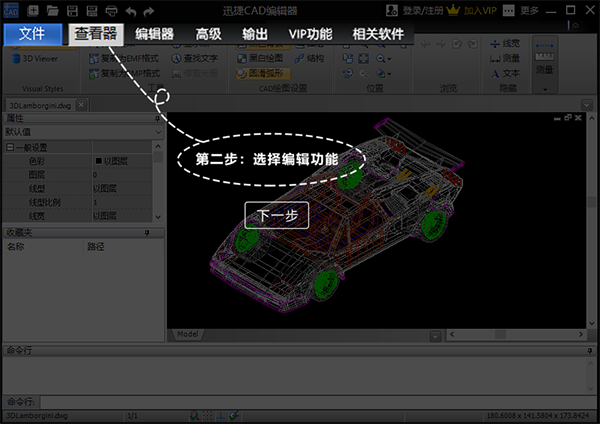Click the open folder icon in title bar
This screenshot has height=424, width=600.
pyautogui.click(x=52, y=11)
